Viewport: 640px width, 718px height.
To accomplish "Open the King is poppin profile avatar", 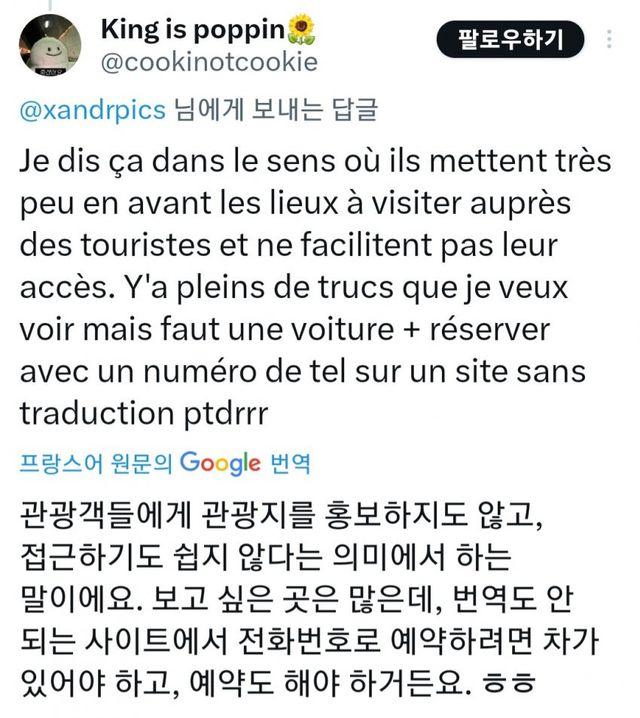I will pos(49,45).
